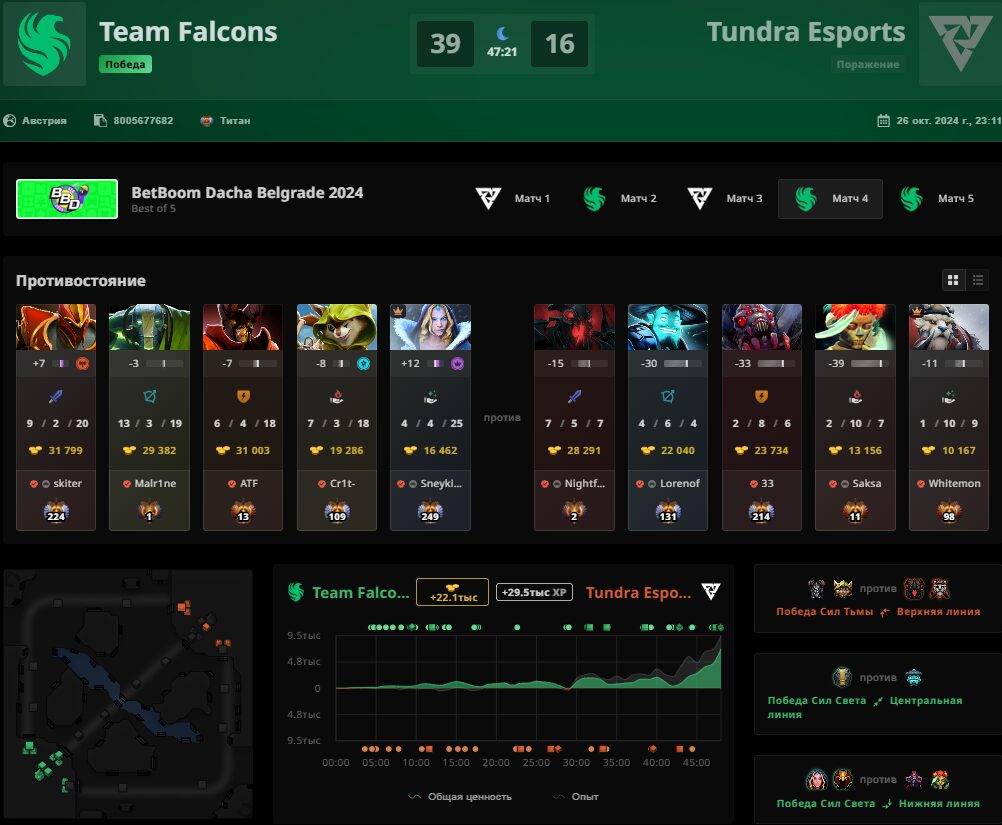The width and height of the screenshot is (1002, 825).
Task: Click the Tundra Esports logo
Action: click(960, 44)
